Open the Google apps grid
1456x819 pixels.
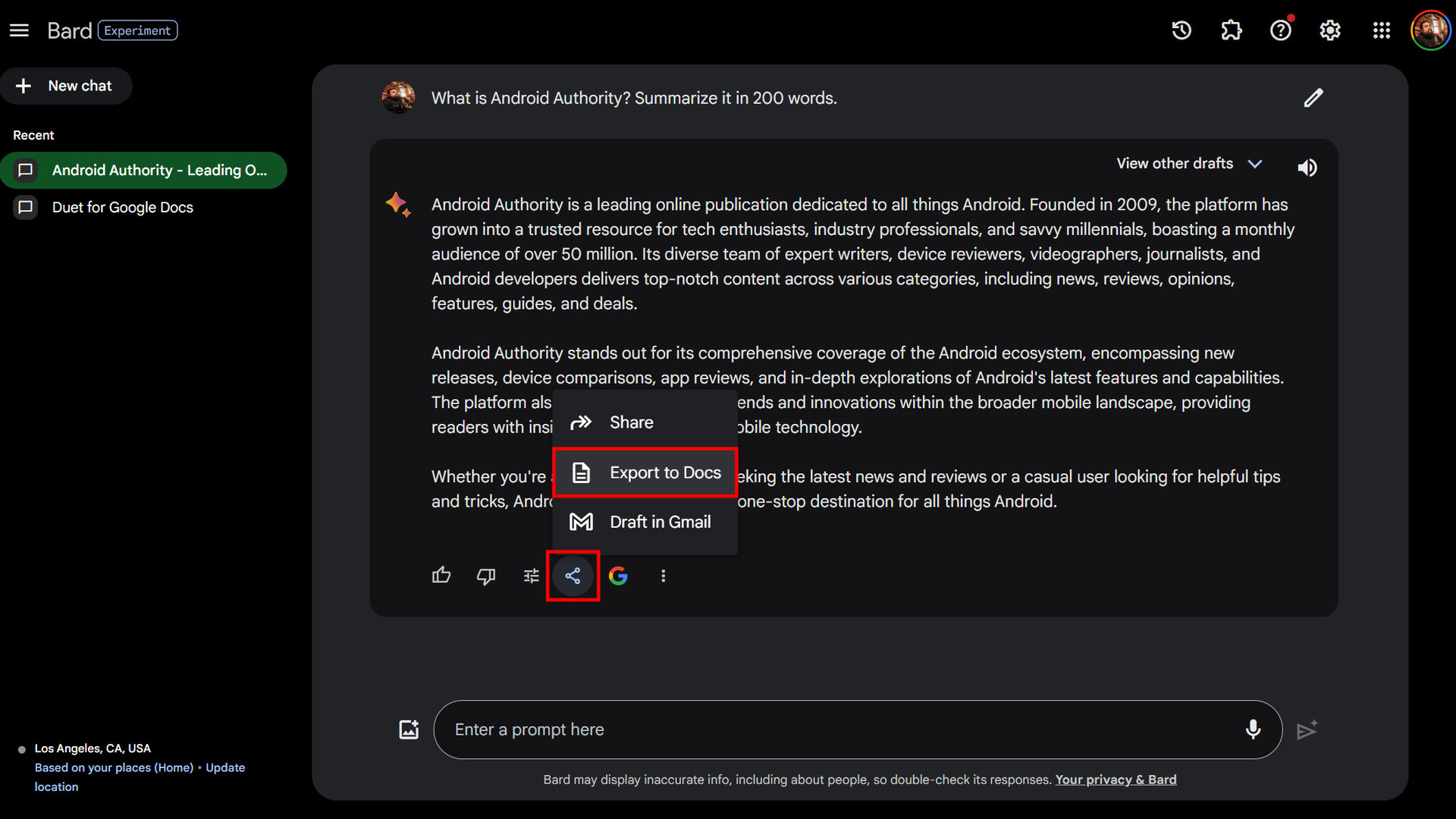(1382, 30)
